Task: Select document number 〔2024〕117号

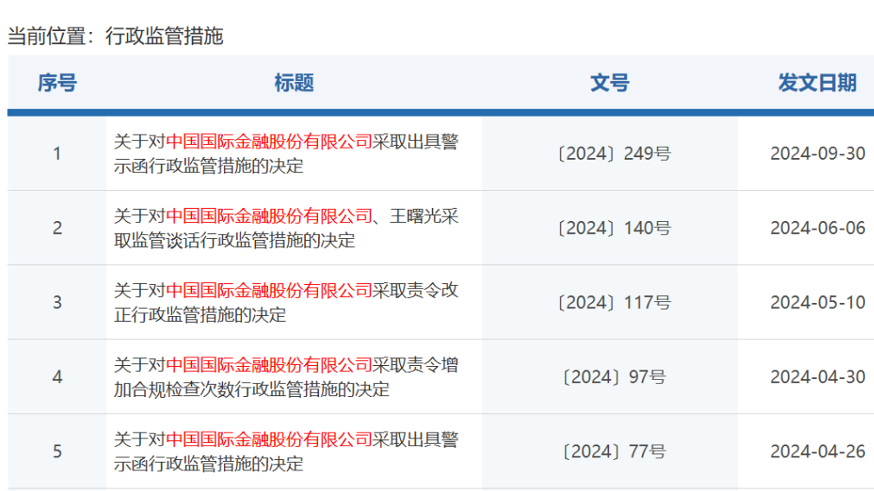Action: click(614, 303)
